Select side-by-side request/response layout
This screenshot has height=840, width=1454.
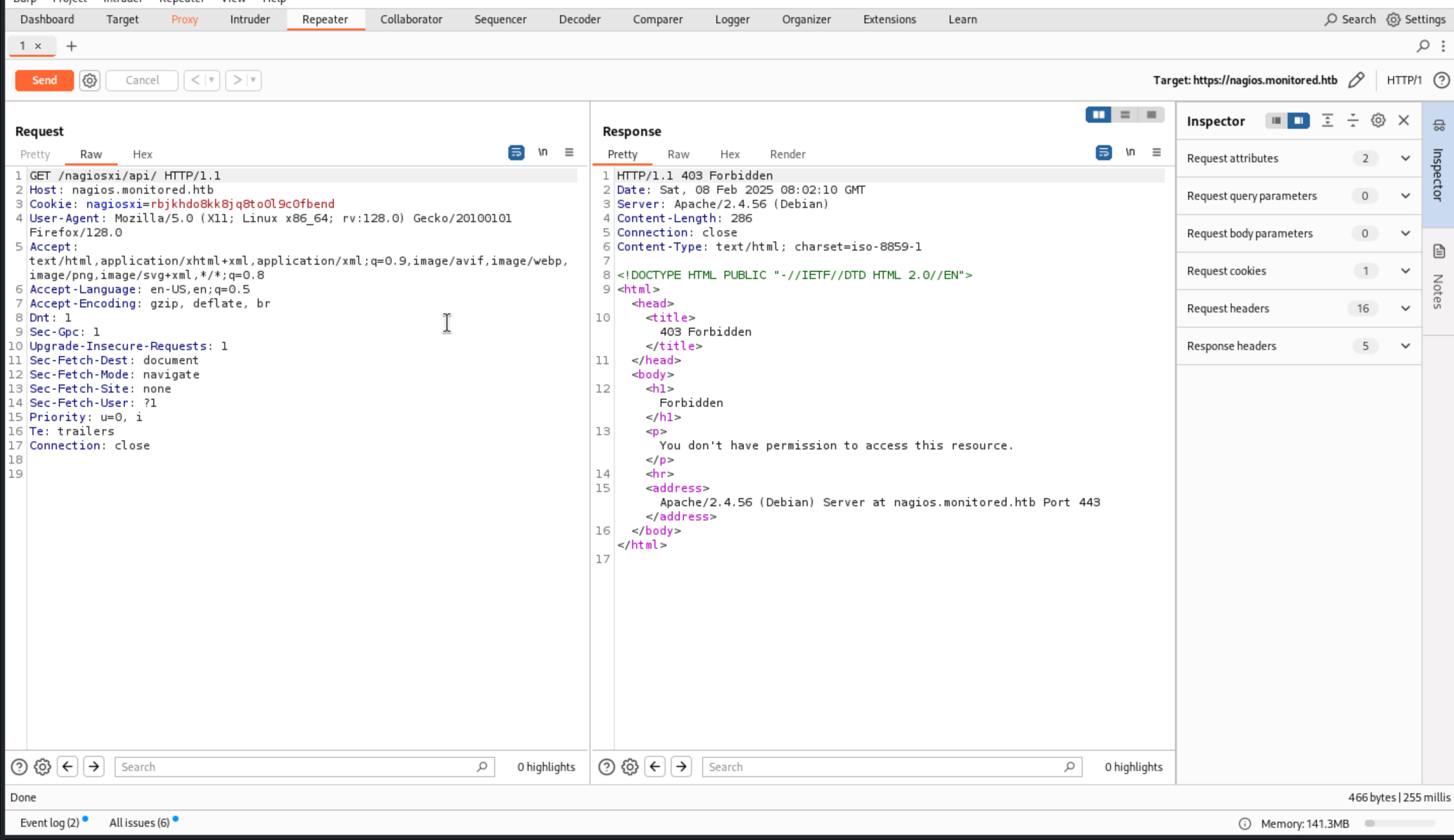point(1098,115)
